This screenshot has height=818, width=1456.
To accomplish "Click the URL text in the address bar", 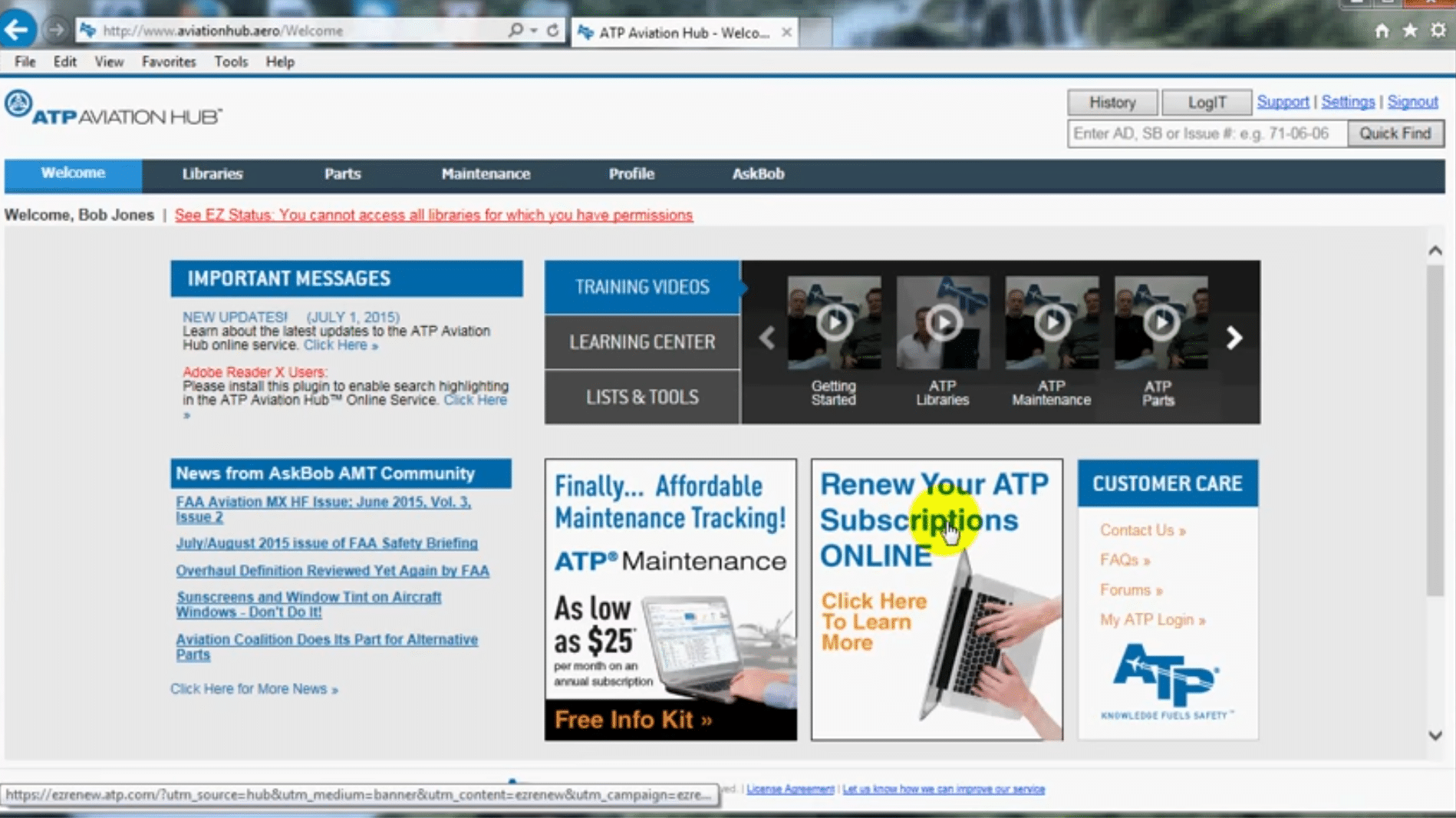I will click(x=222, y=31).
